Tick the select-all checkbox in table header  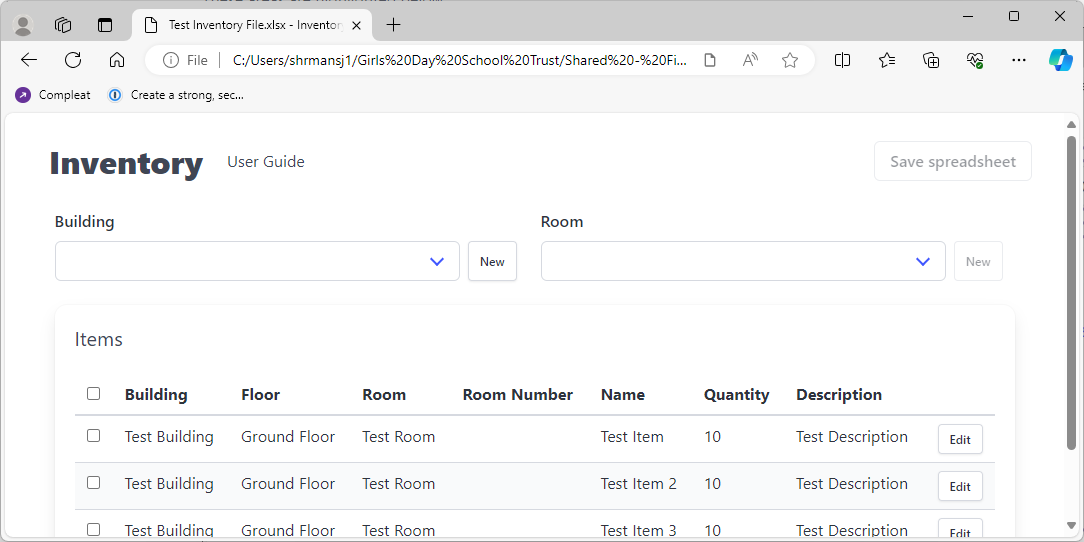(x=94, y=394)
